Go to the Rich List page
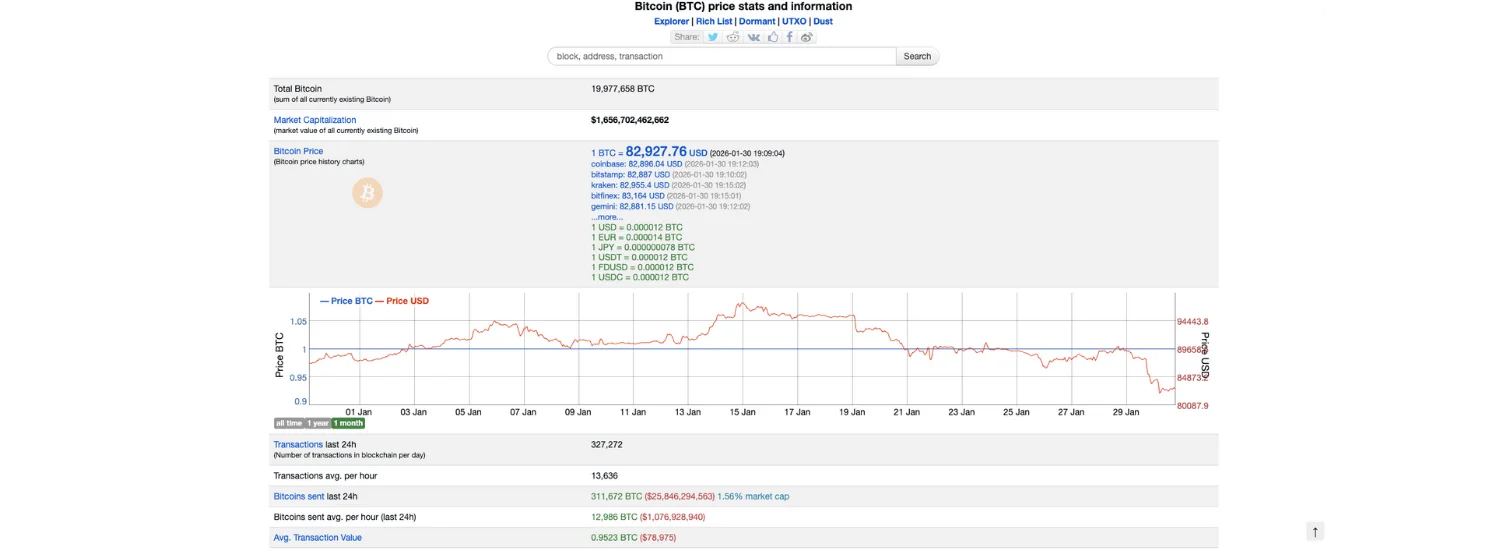Screen dimensions: 1489x551 pos(714,21)
